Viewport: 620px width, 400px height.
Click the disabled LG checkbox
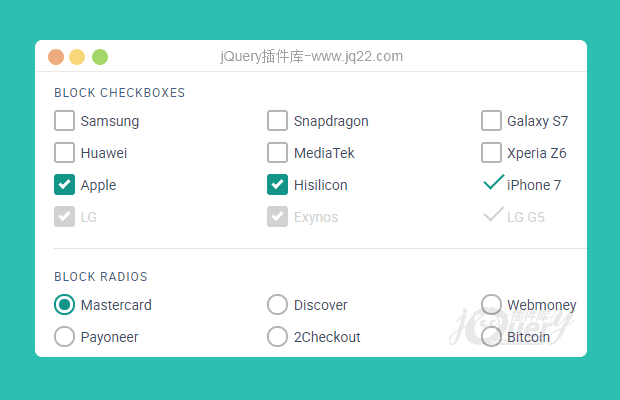click(64, 217)
